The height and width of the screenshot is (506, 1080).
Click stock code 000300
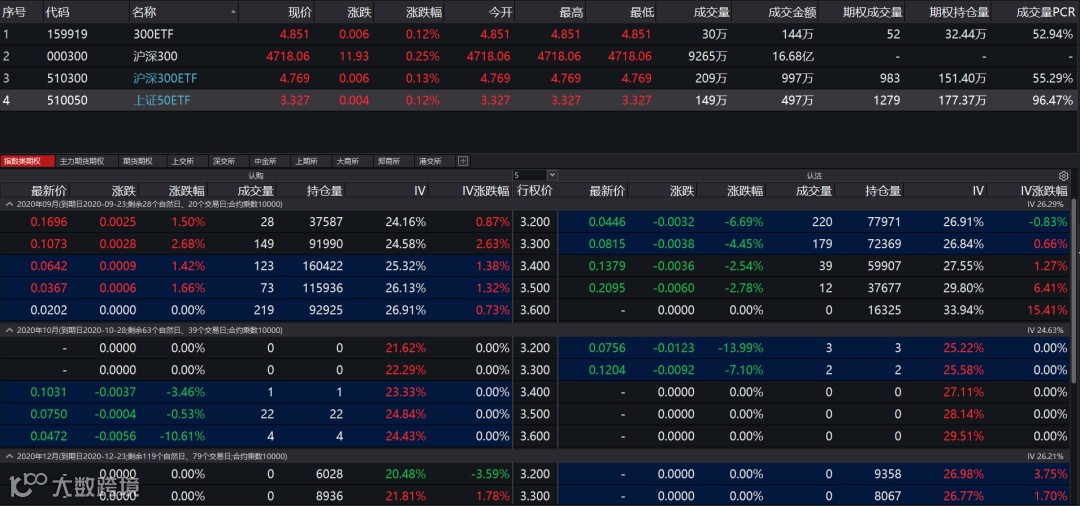pos(68,56)
